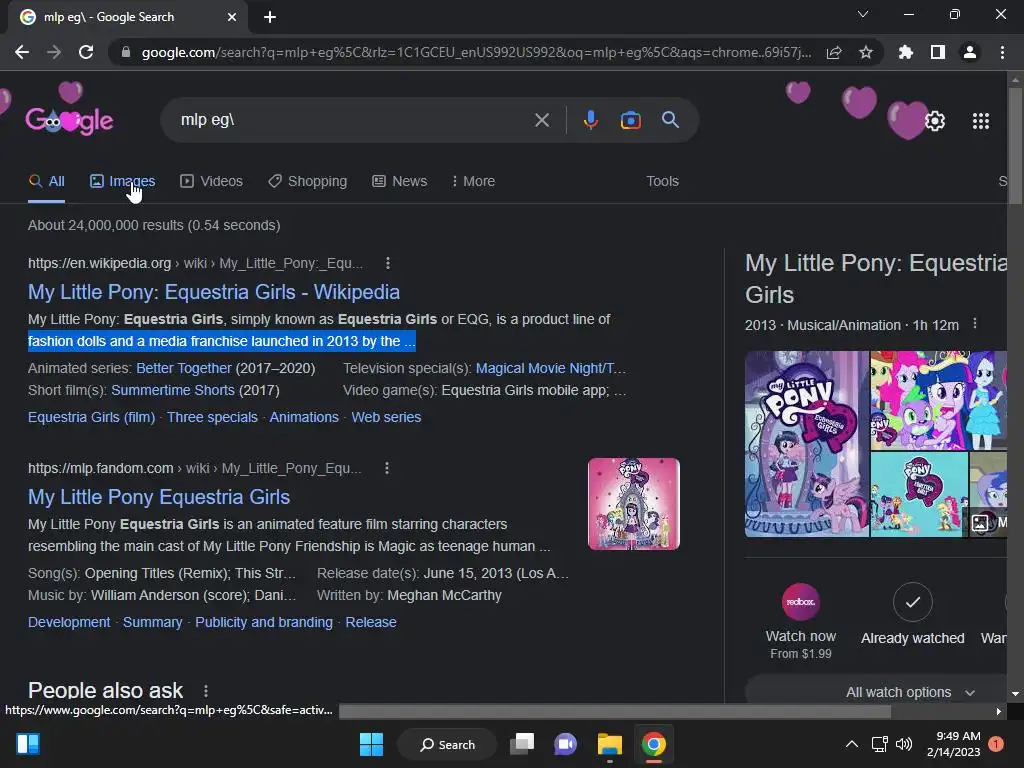This screenshot has width=1024, height=768.
Task: Open a new browser tab
Action: click(270, 17)
